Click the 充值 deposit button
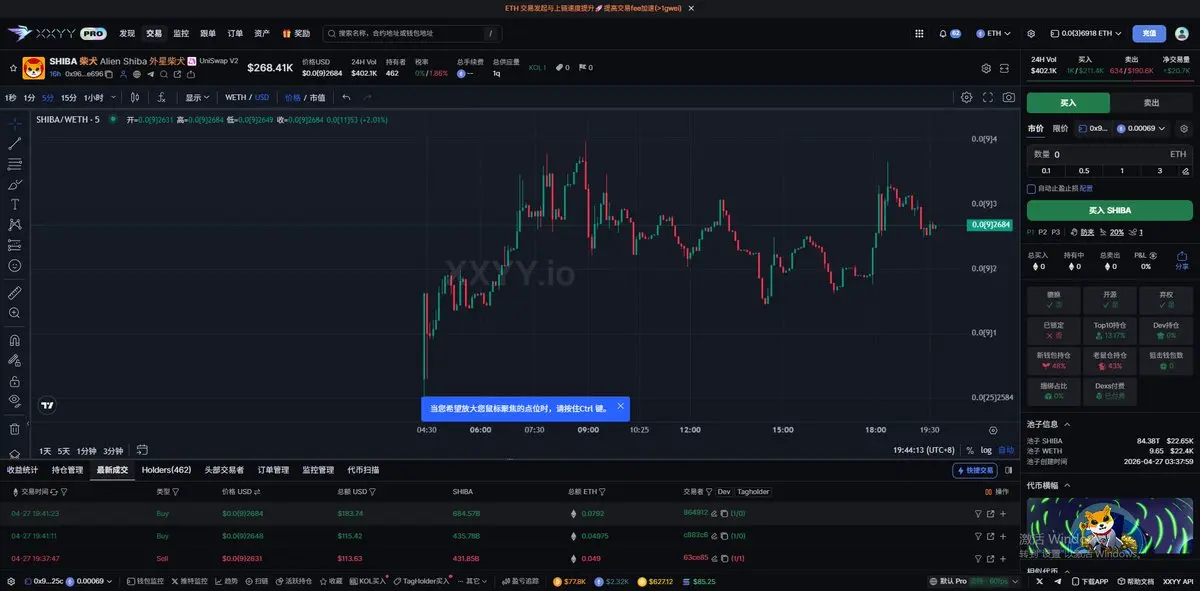Image resolution: width=1200 pixels, height=591 pixels. pyautogui.click(x=1149, y=33)
